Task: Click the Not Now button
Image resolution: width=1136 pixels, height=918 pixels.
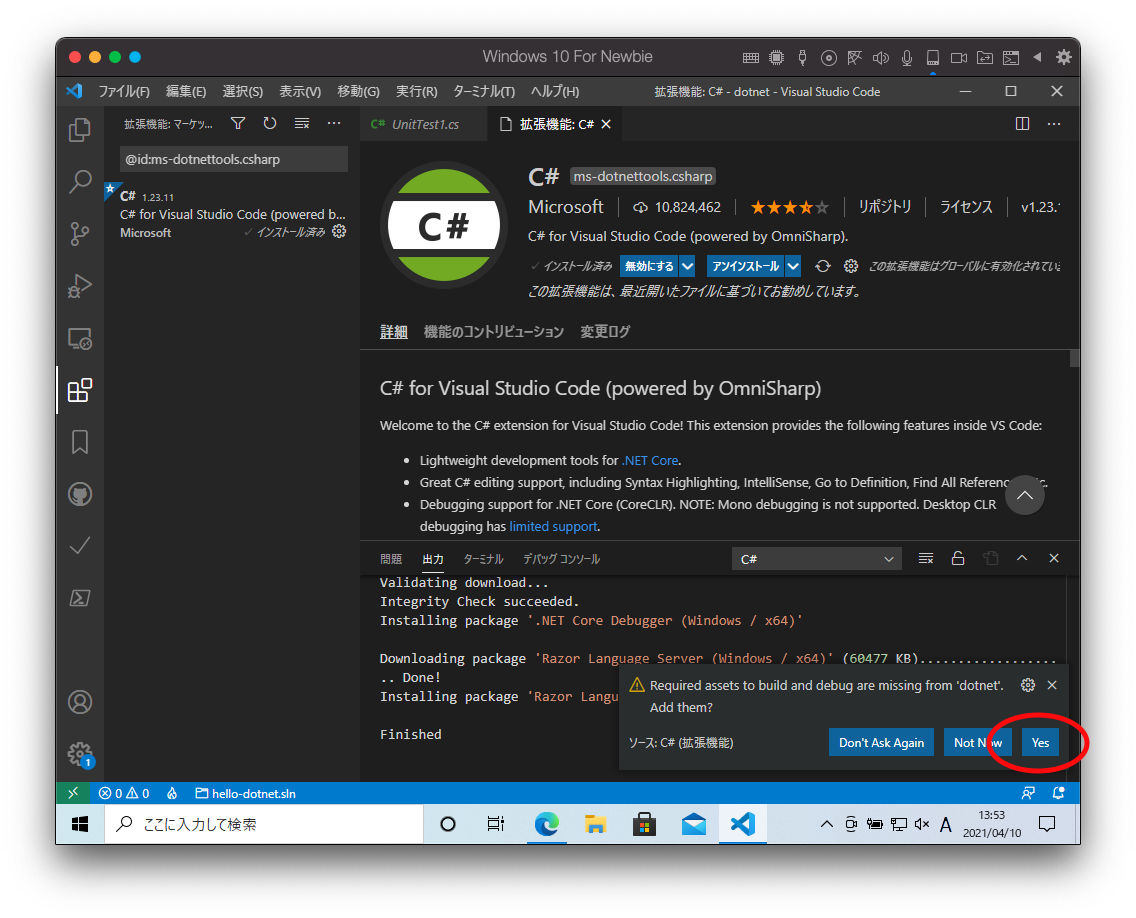Action: 977,743
